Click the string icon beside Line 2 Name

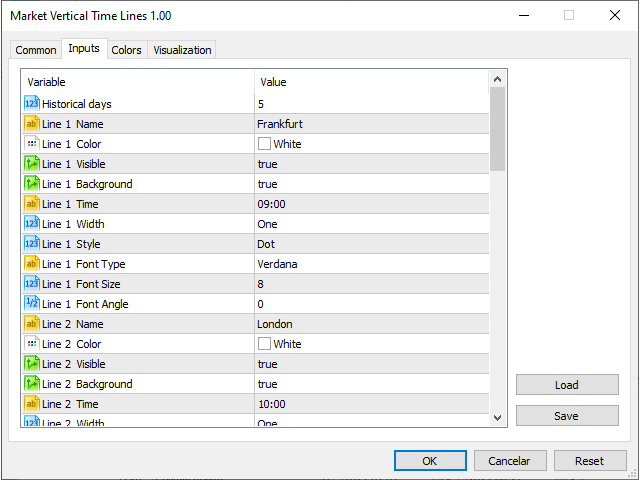32,324
